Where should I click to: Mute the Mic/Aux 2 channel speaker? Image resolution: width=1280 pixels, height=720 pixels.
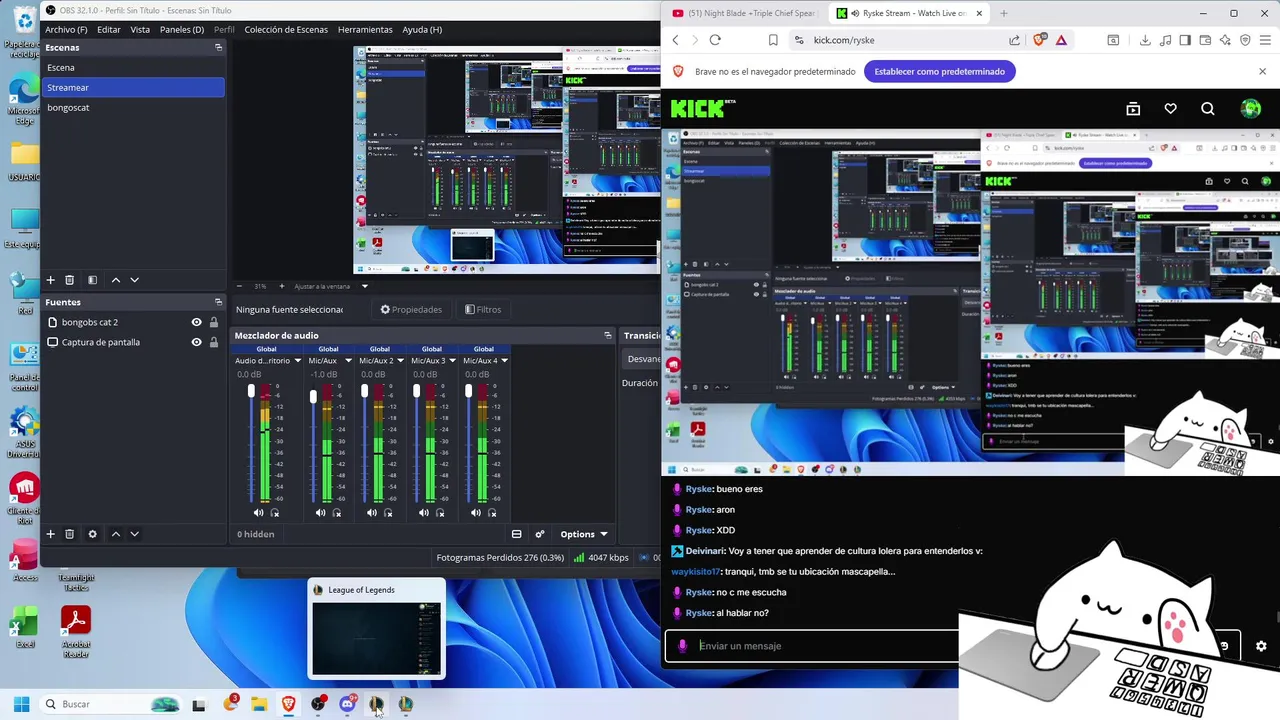coord(372,513)
